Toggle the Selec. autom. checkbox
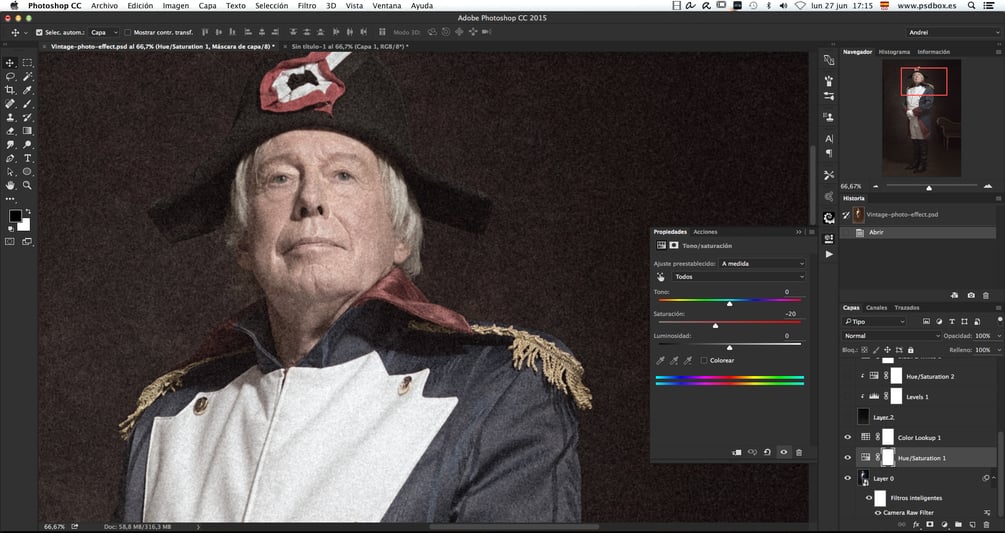Viewport: 1005px width, 533px height. tap(39, 32)
